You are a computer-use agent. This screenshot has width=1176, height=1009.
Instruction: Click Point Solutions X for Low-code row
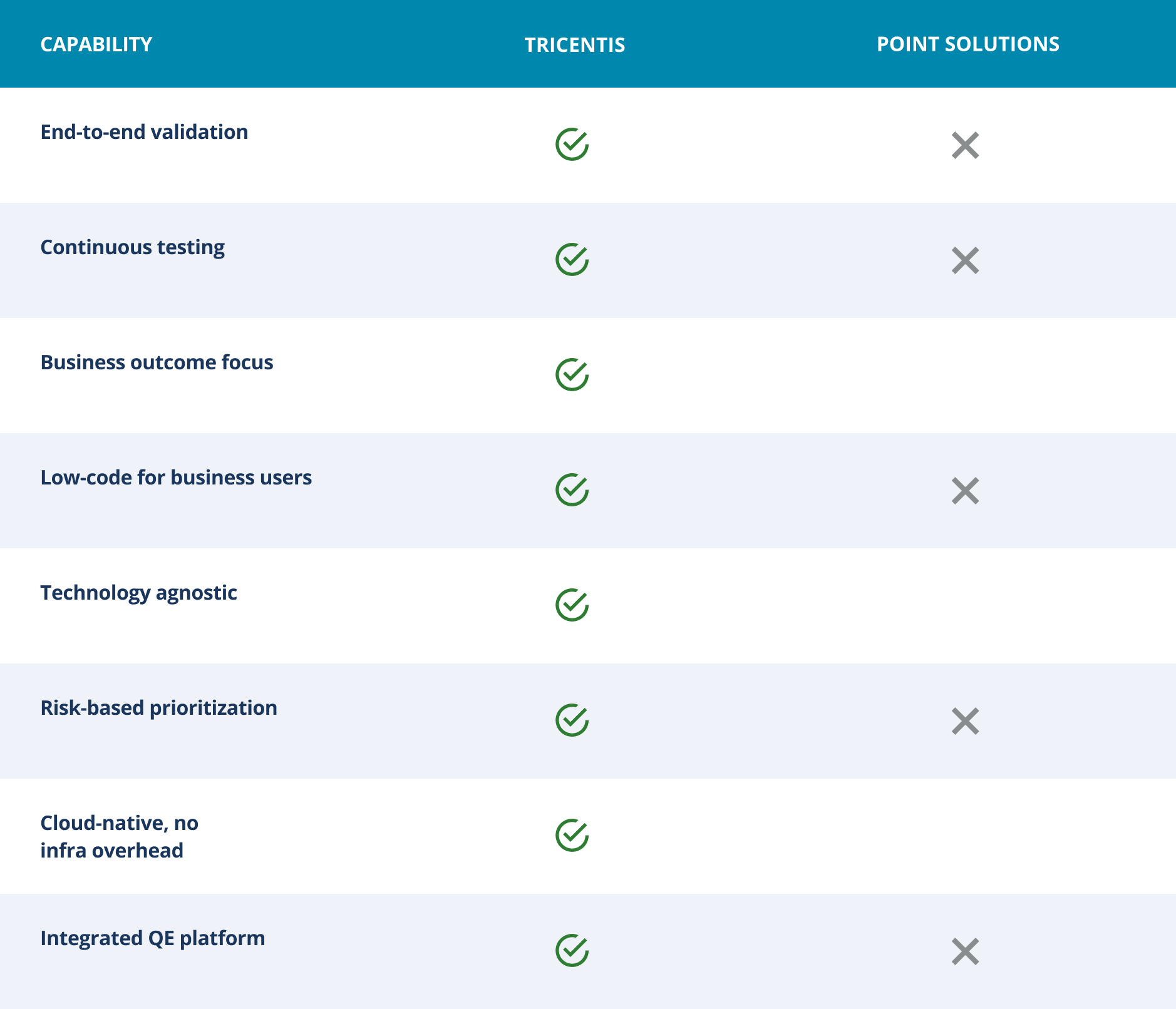pyautogui.click(x=965, y=491)
